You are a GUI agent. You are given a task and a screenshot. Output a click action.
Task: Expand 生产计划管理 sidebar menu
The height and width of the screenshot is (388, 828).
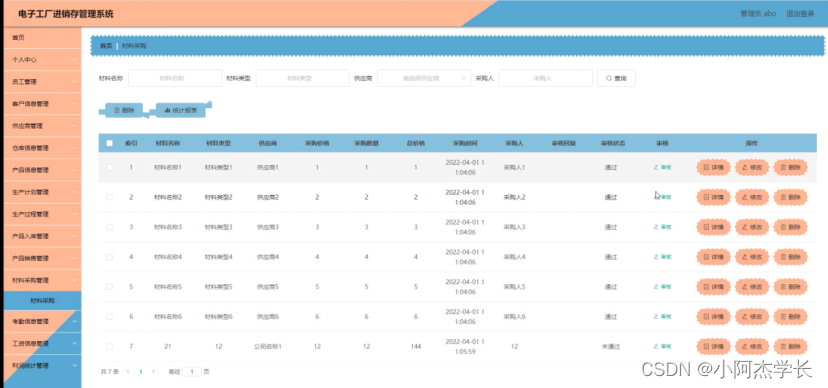[42, 192]
